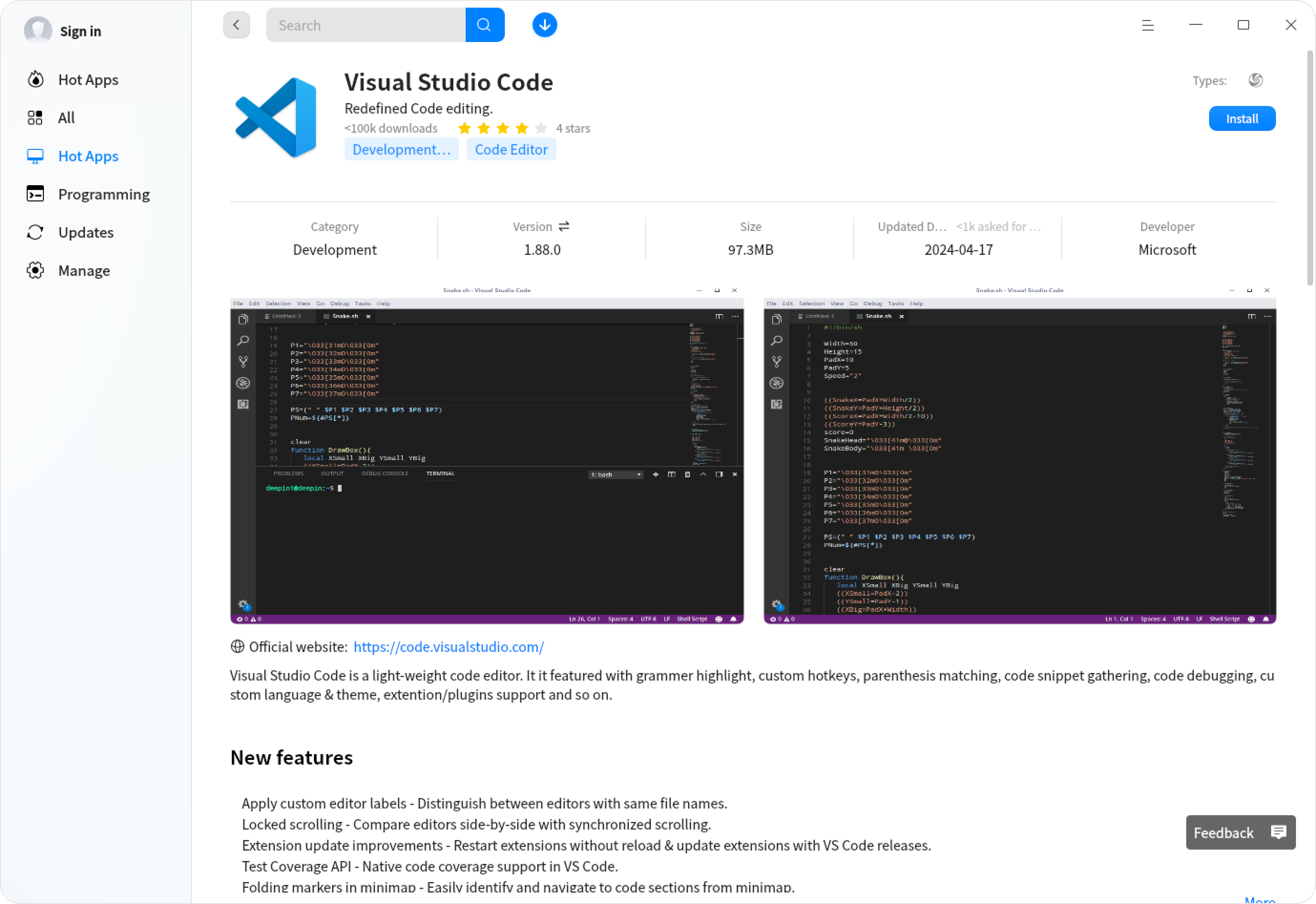
Task: Click the user avatar icon
Action: 38,30
